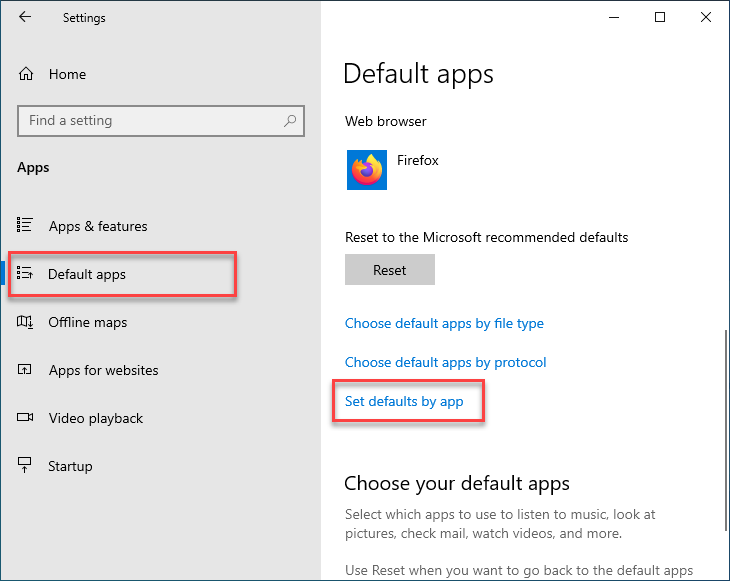Screen dimensions: 730x581
Task: Click the search magnifier icon
Action: point(290,121)
